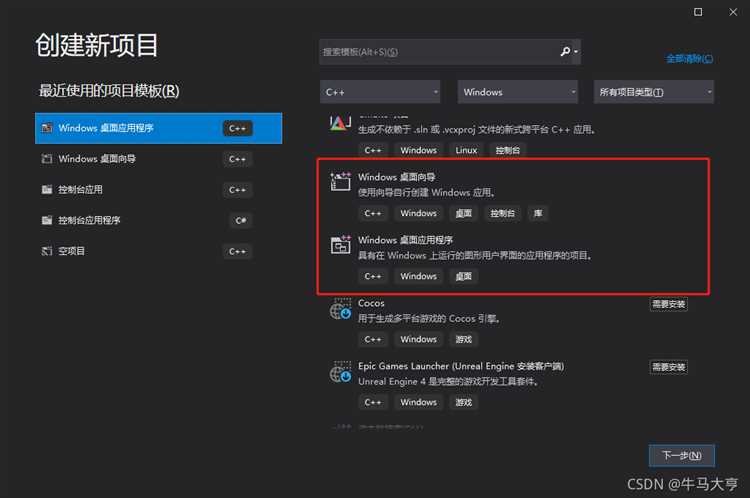Select Epic Games Launcher template title
This screenshot has height=498, width=750.
tap(461, 366)
